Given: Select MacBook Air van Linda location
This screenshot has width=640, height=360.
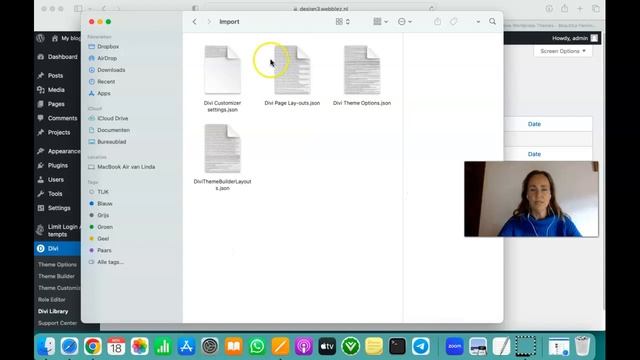Looking at the screenshot, I should tap(122, 167).
